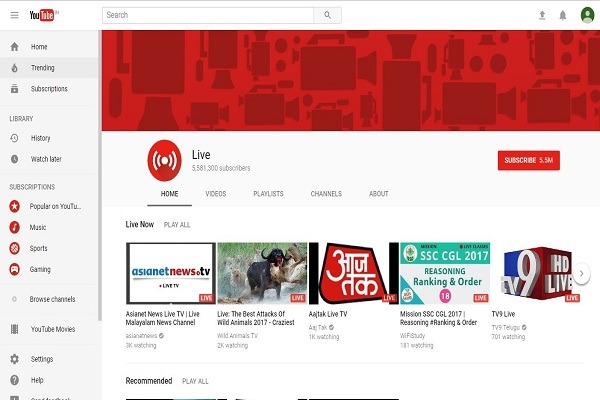600x400 pixels.
Task: Open 'Mission SSC CGL 2017' video title
Action: click(439, 318)
